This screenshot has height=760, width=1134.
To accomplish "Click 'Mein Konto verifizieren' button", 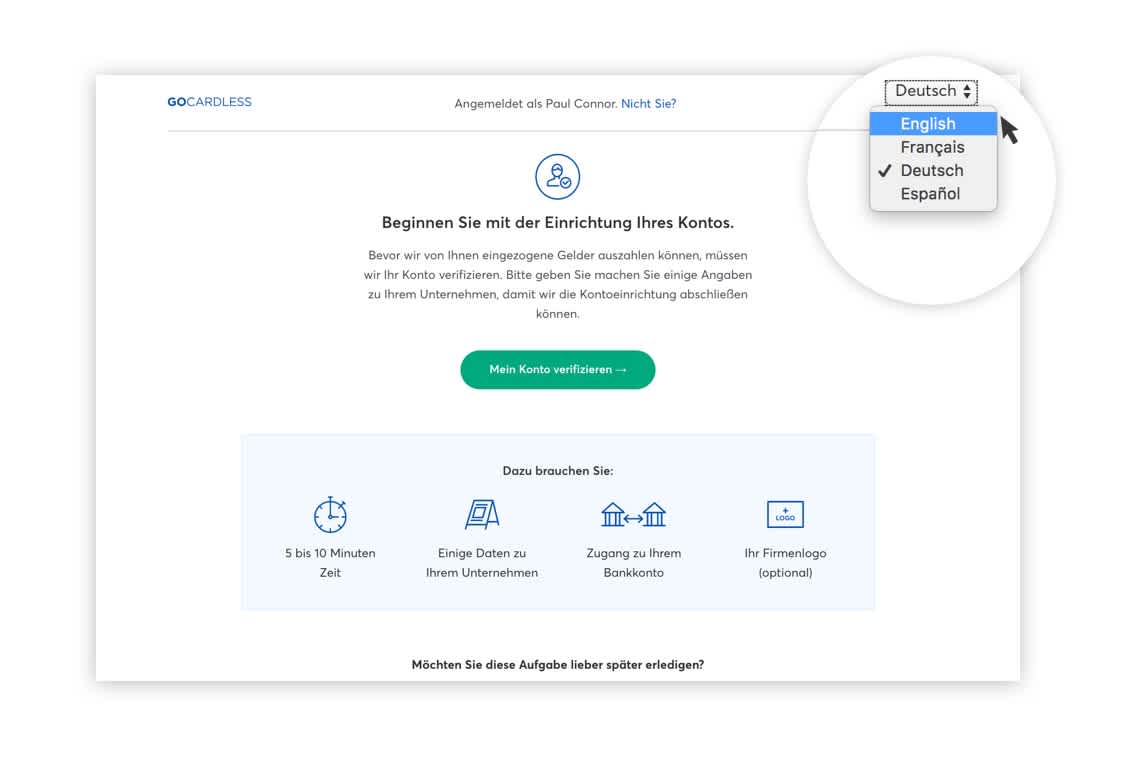I will point(558,370).
